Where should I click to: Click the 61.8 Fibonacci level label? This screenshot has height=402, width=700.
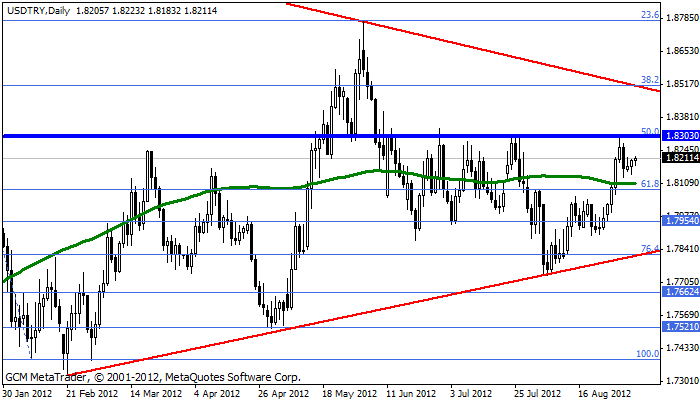point(650,184)
